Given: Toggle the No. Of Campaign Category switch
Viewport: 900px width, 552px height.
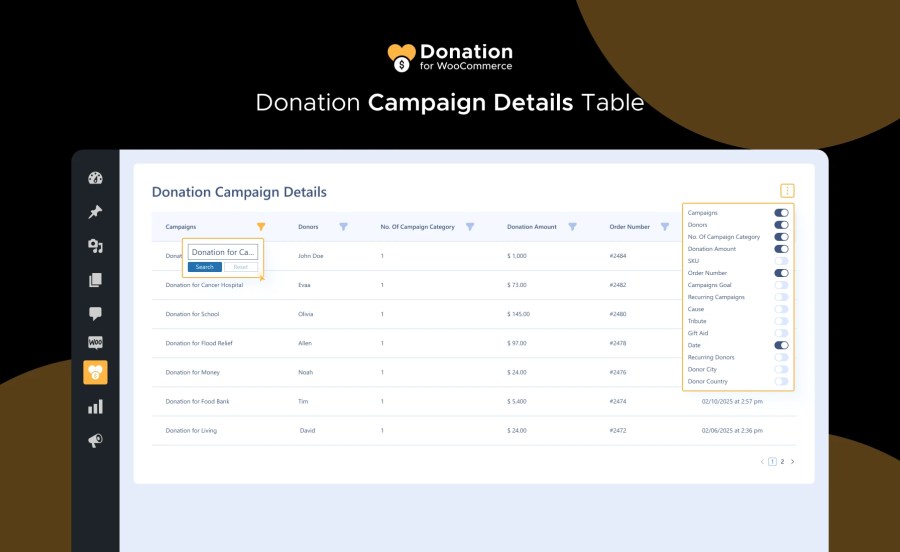Looking at the screenshot, I should pyautogui.click(x=781, y=237).
